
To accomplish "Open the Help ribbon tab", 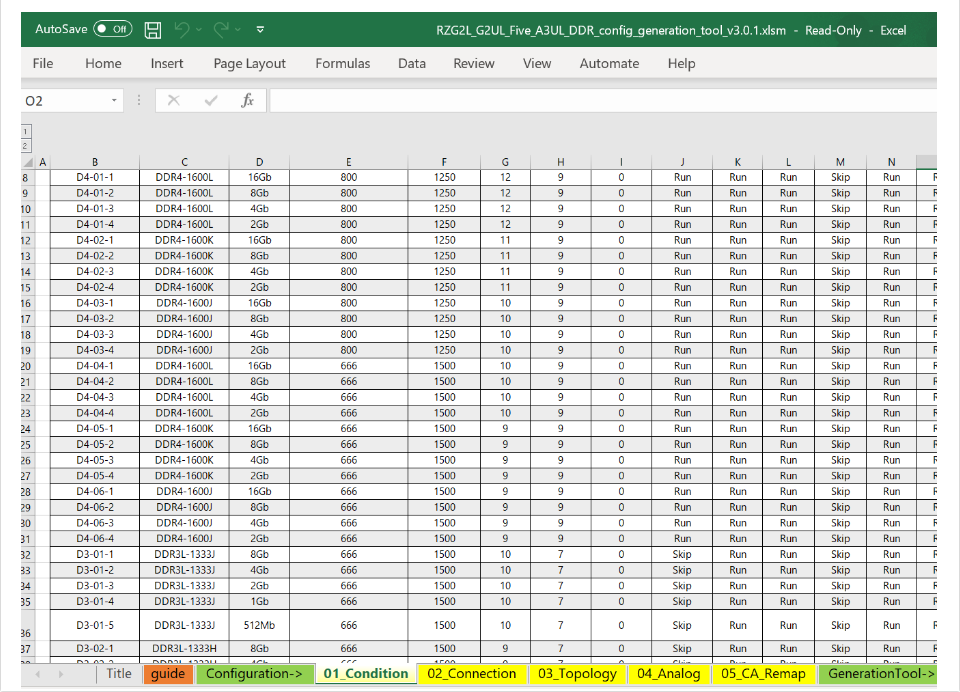I will (681, 63).
